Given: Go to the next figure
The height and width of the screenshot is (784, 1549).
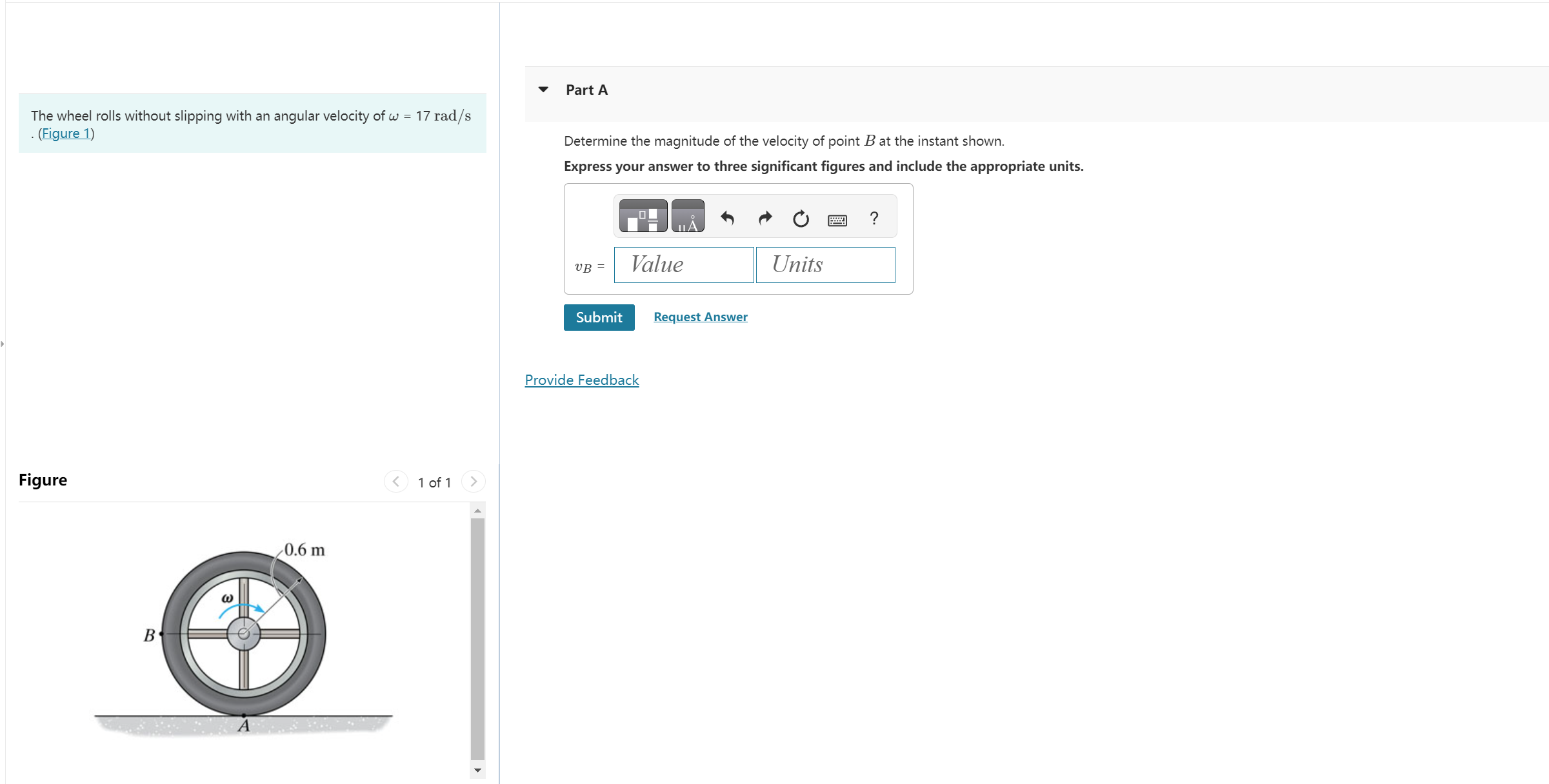Looking at the screenshot, I should pyautogui.click(x=474, y=482).
